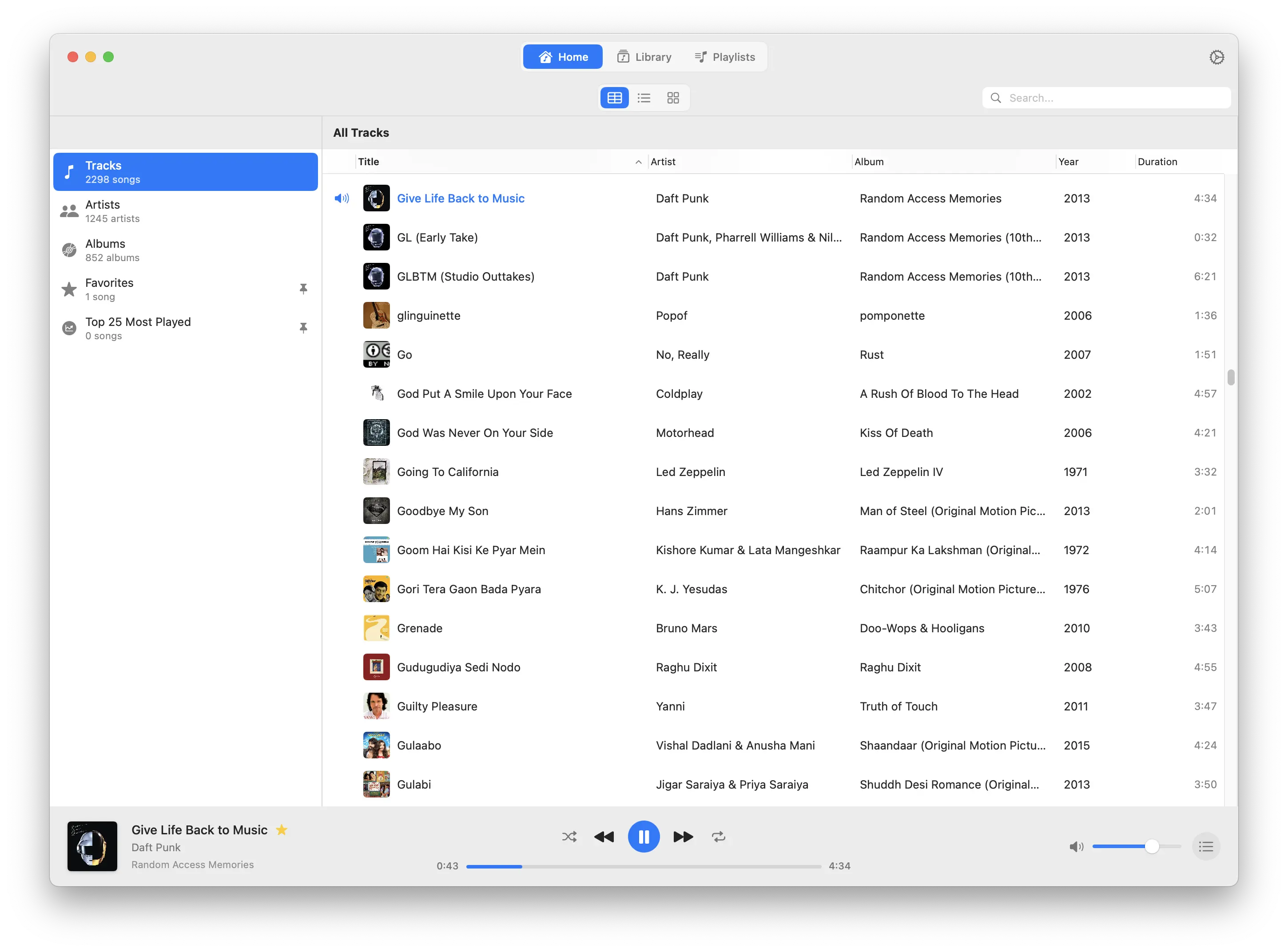This screenshot has width=1288, height=952.
Task: Select the Give Life Back to Music title
Action: point(461,198)
